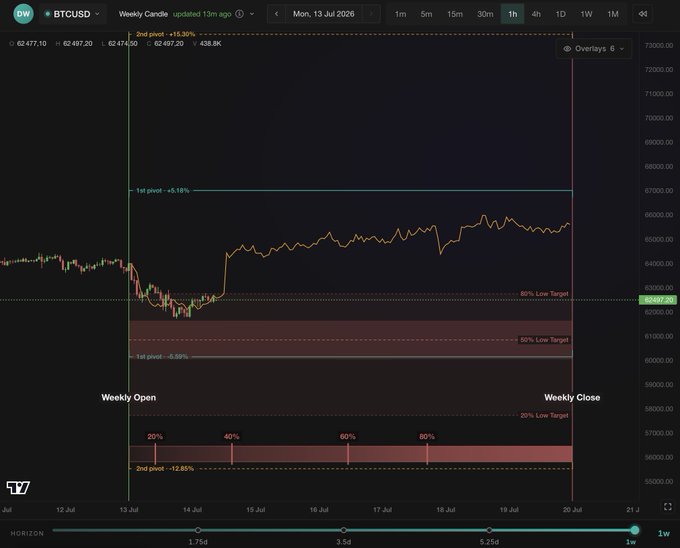Click the 1w horizon slider handle
Image resolution: width=680 pixels, height=548 pixels.
[635, 530]
